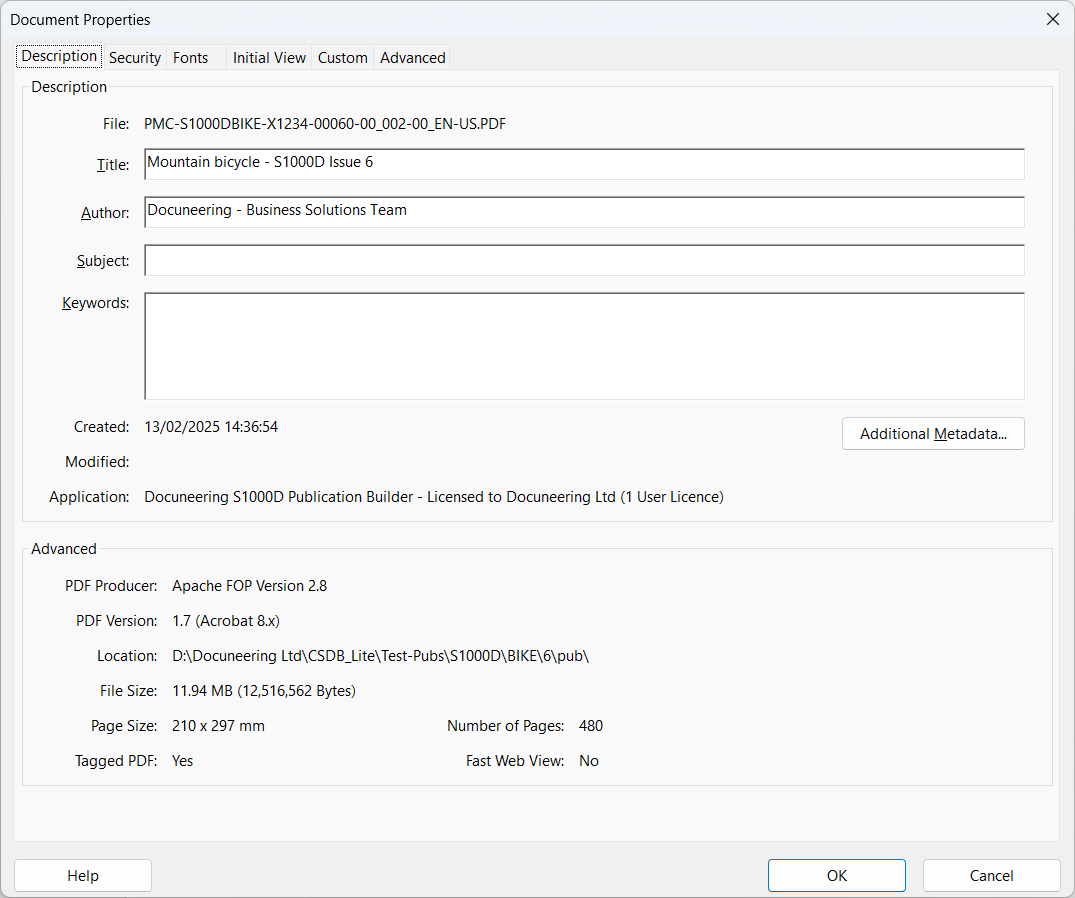
Task: Open the Fonts tab
Action: click(x=191, y=58)
